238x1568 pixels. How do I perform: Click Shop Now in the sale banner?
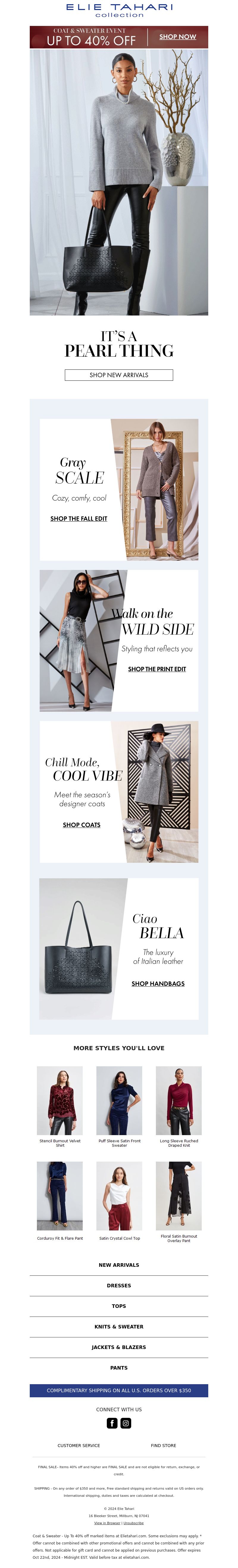(177, 37)
